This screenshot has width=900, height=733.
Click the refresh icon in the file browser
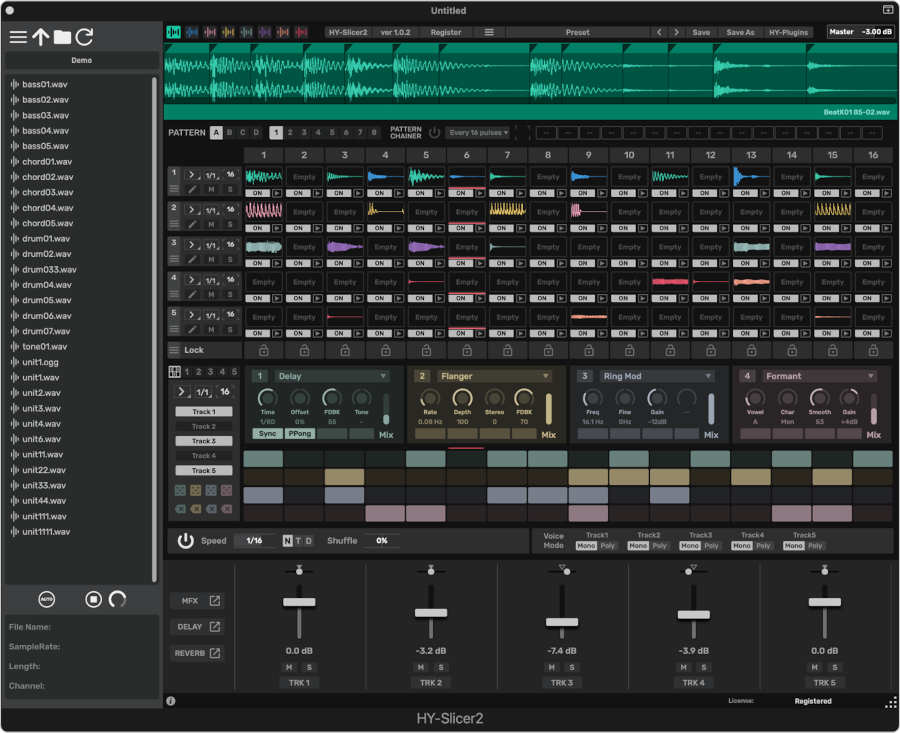tap(84, 37)
